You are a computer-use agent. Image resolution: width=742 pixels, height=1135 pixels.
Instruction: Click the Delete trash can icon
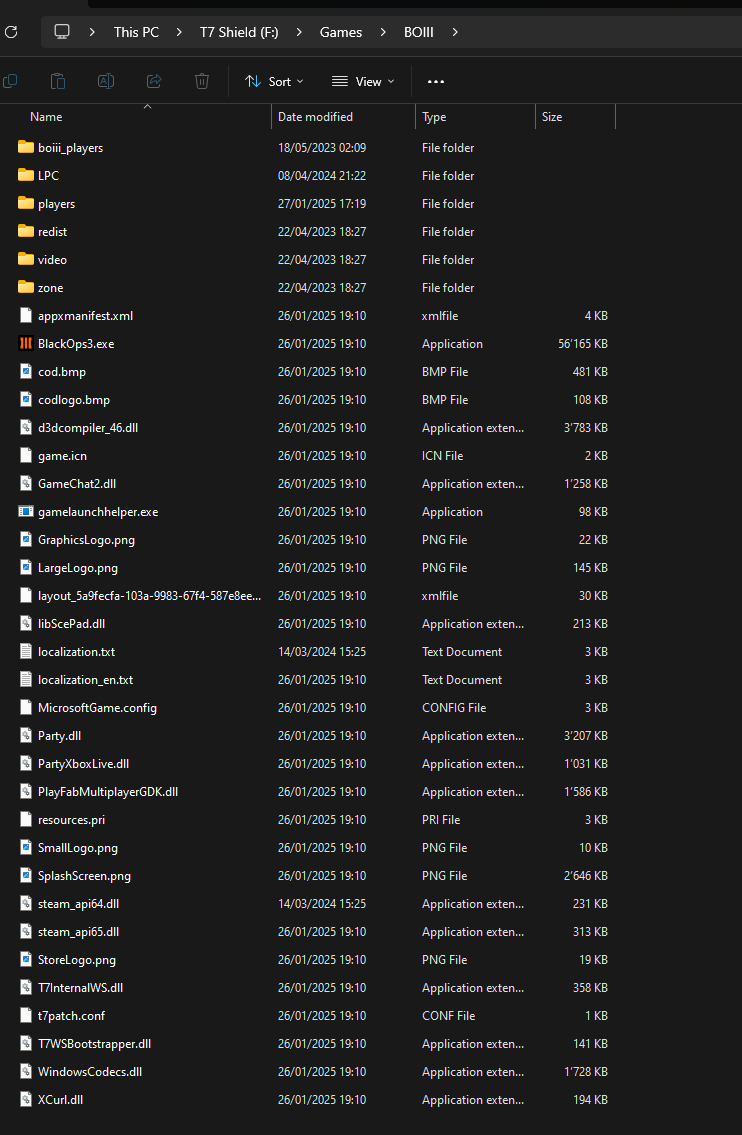click(202, 81)
